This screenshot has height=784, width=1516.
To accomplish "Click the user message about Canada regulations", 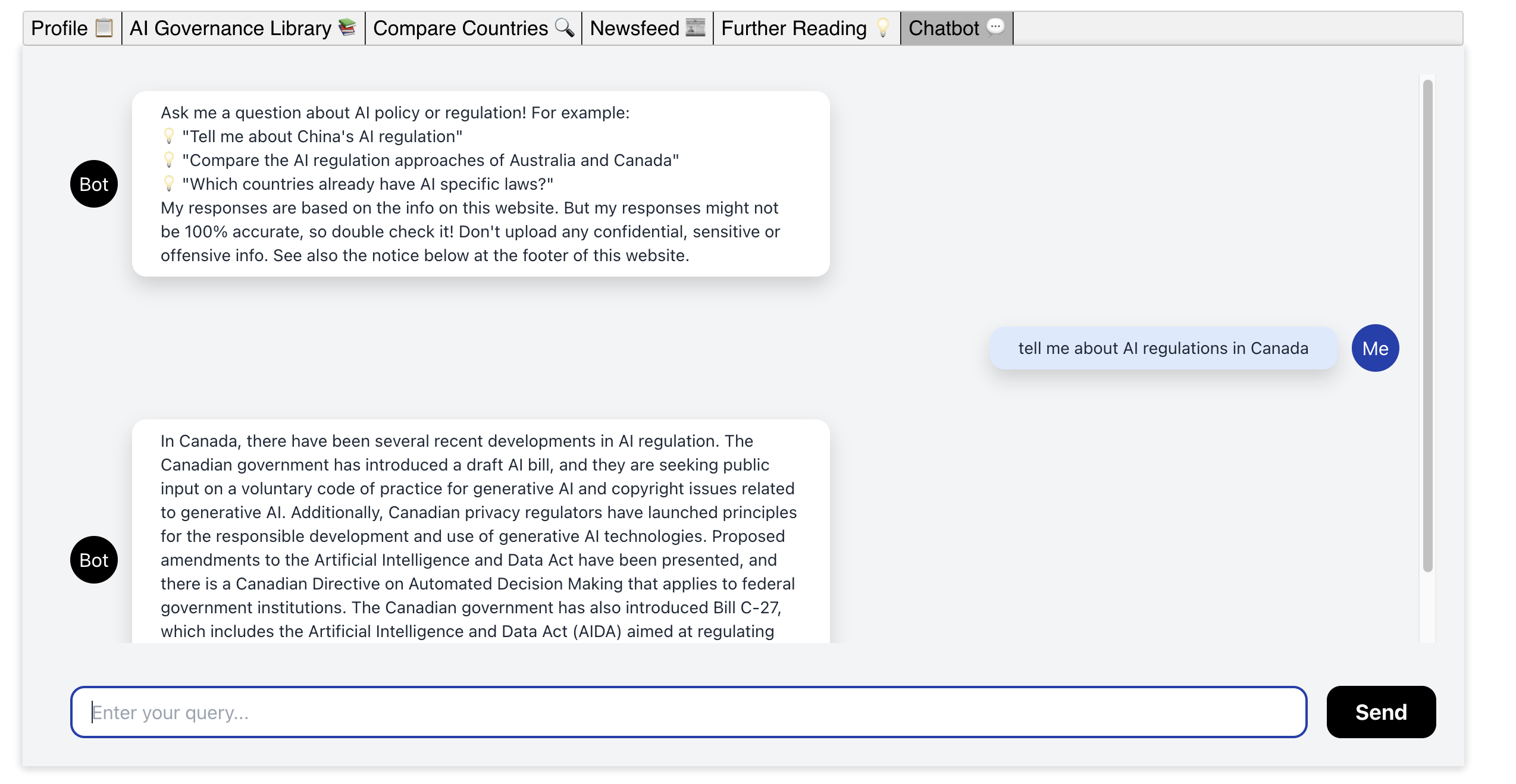I will point(1163,348).
